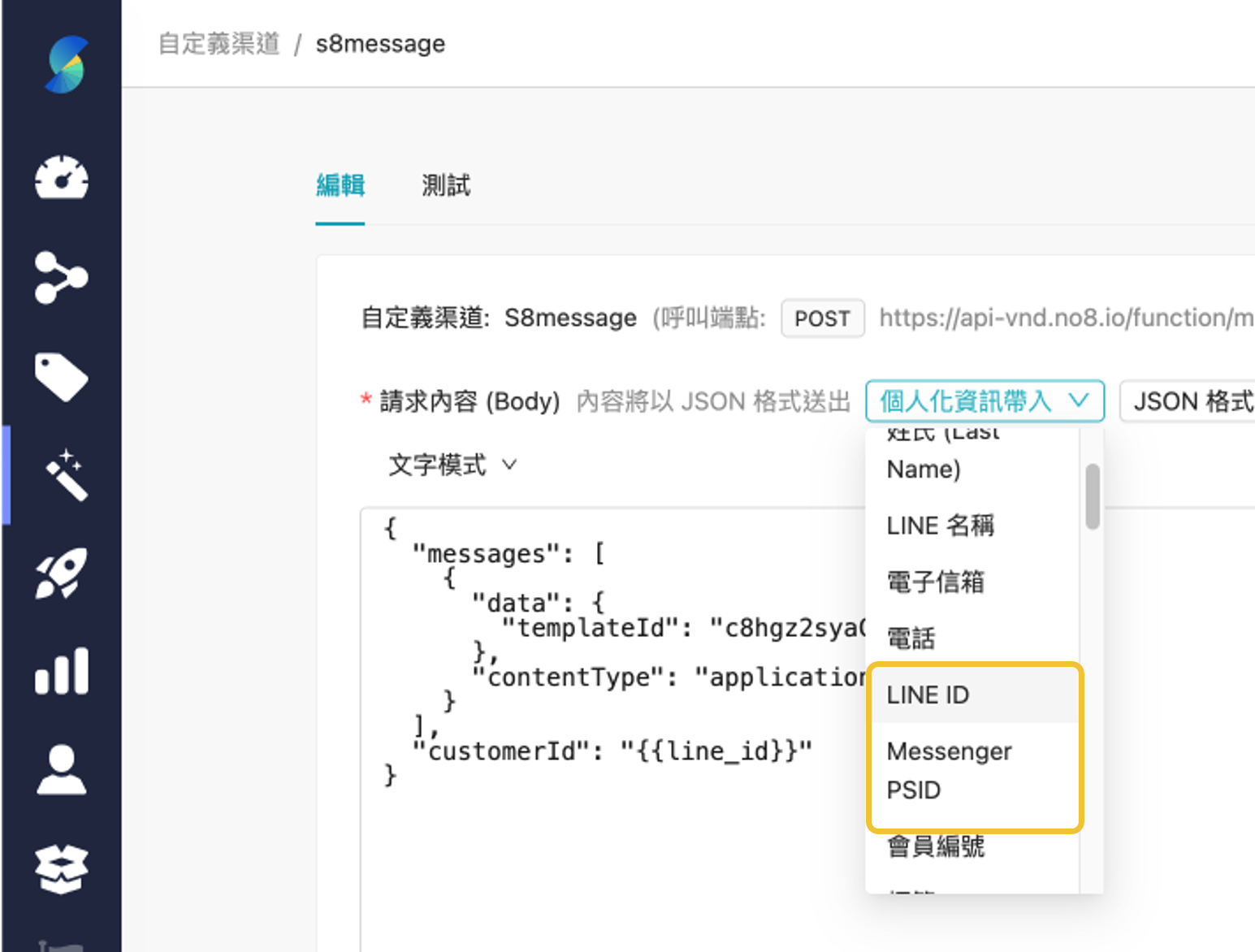Open the dashboard panel from the sidebar

point(62,179)
